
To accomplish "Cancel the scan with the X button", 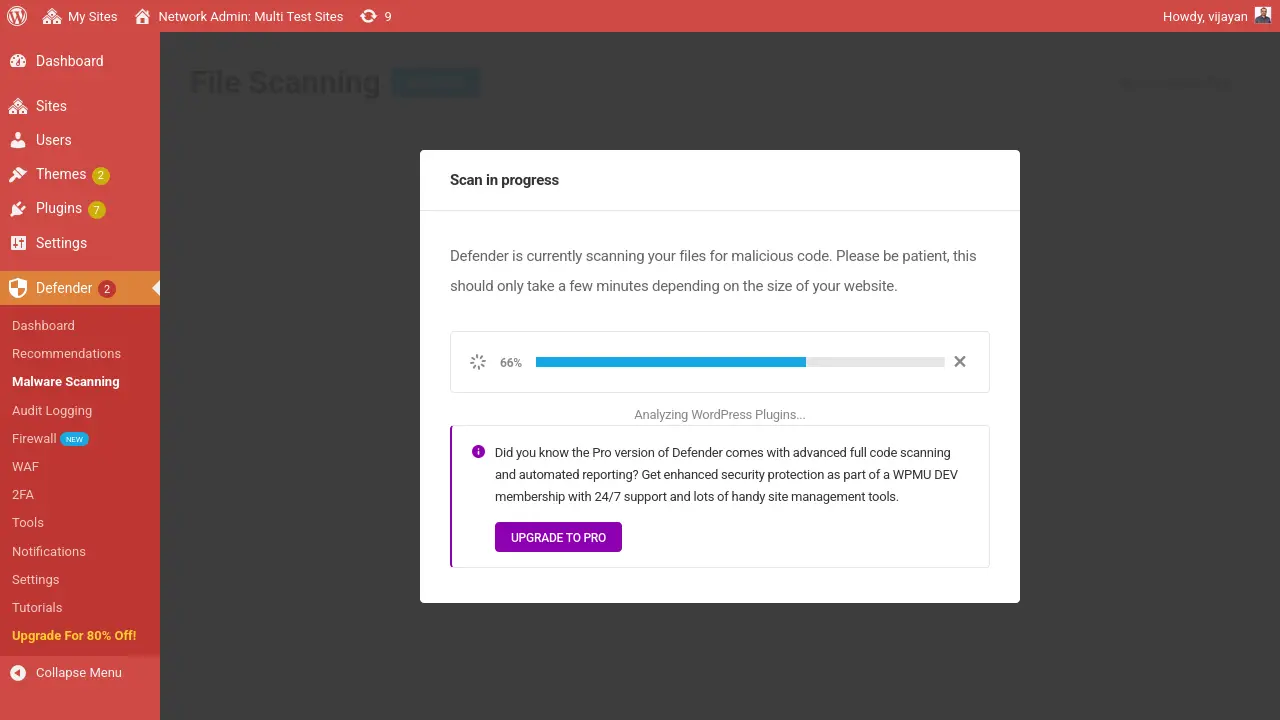I will point(960,362).
